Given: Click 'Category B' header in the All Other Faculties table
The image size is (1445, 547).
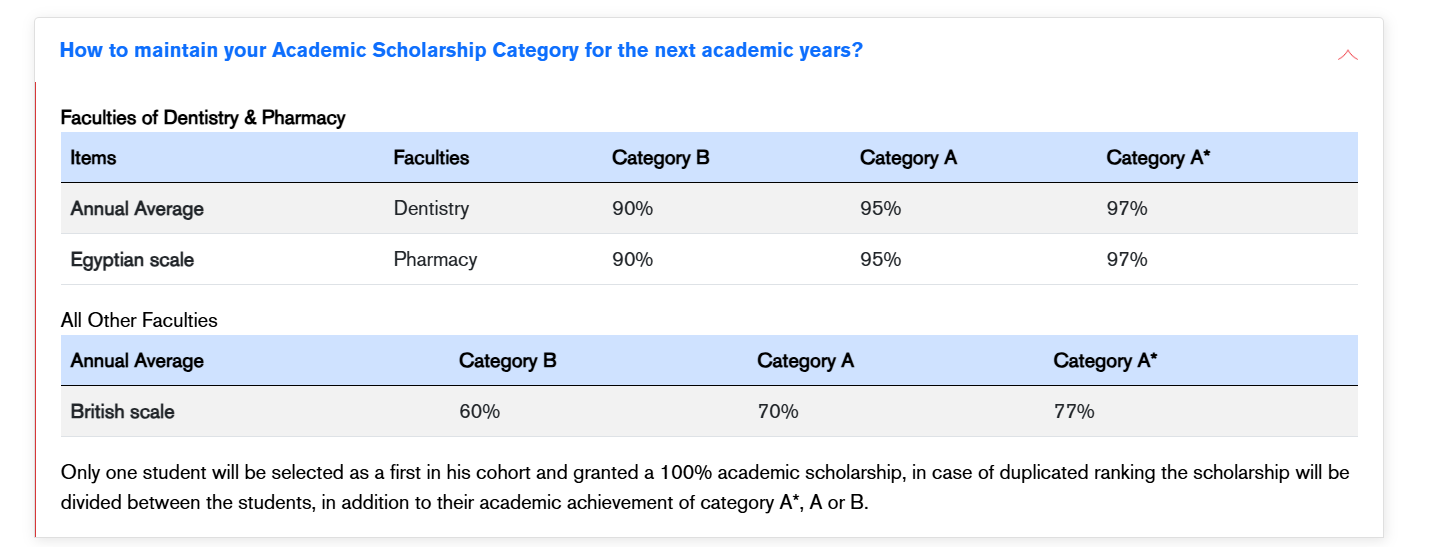Looking at the screenshot, I should tap(507, 361).
